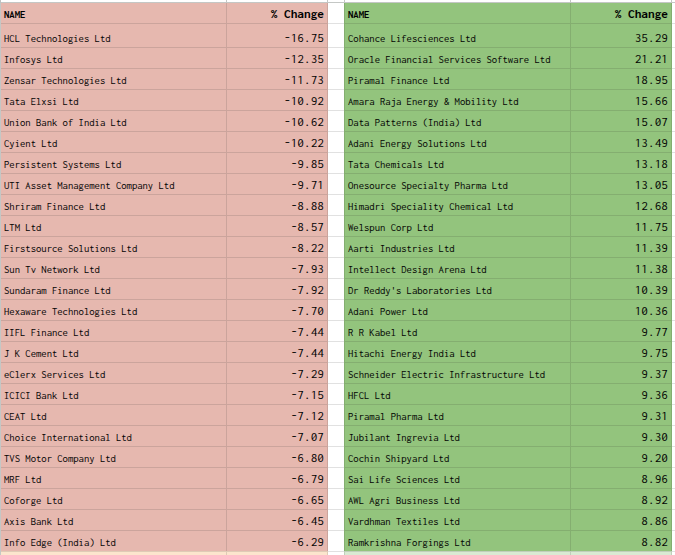Click ICICI Bank Ltd cell
The width and height of the screenshot is (675, 555).
coord(113,395)
